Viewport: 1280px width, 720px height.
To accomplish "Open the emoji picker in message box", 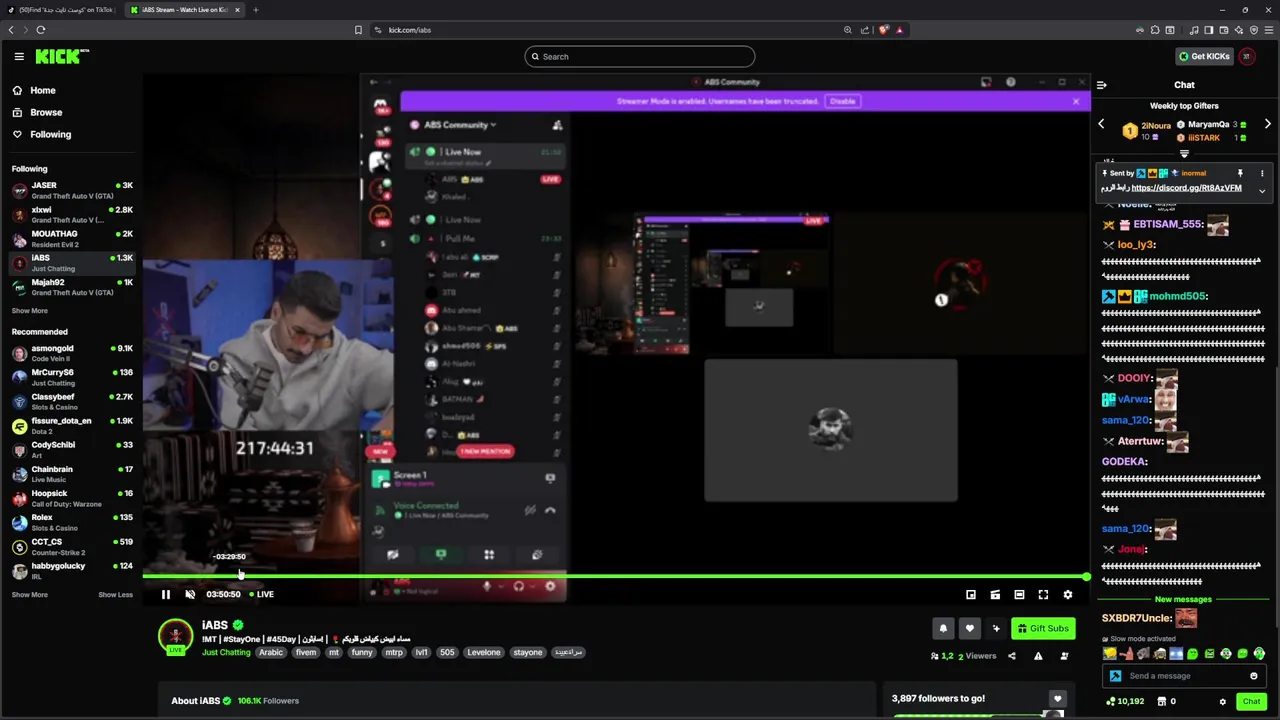I will point(1253,676).
